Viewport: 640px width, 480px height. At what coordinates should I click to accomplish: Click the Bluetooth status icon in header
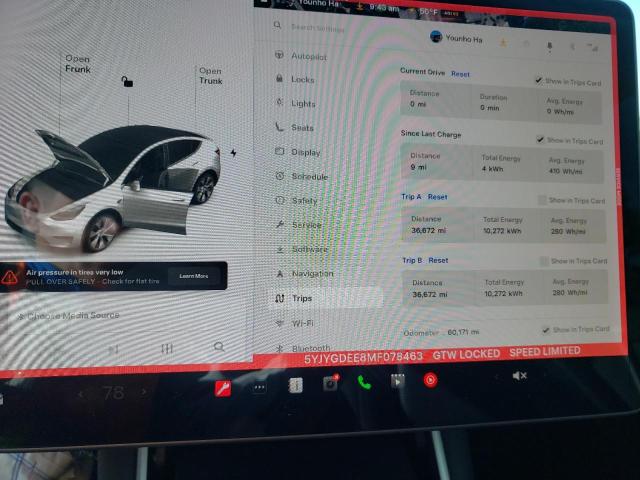(x=572, y=47)
